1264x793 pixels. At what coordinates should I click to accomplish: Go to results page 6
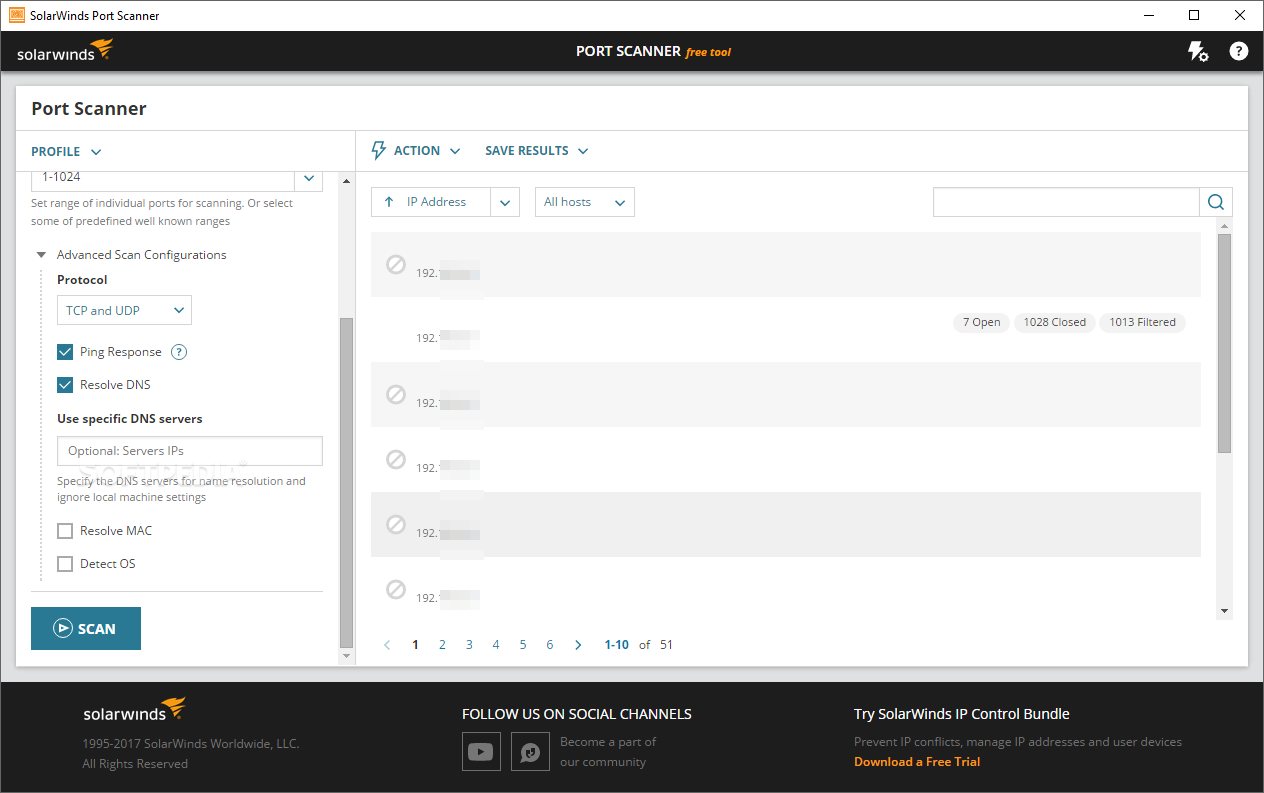(550, 645)
